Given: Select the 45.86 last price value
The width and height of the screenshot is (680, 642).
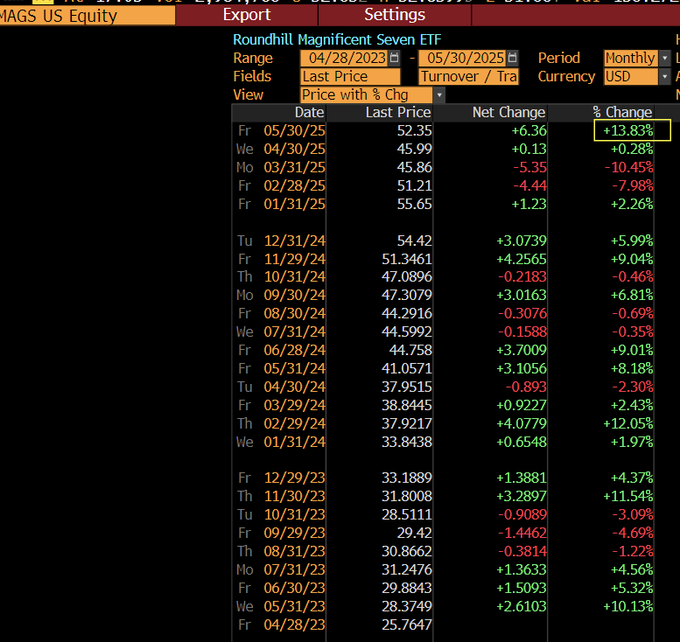Looking at the screenshot, I should (x=414, y=167).
